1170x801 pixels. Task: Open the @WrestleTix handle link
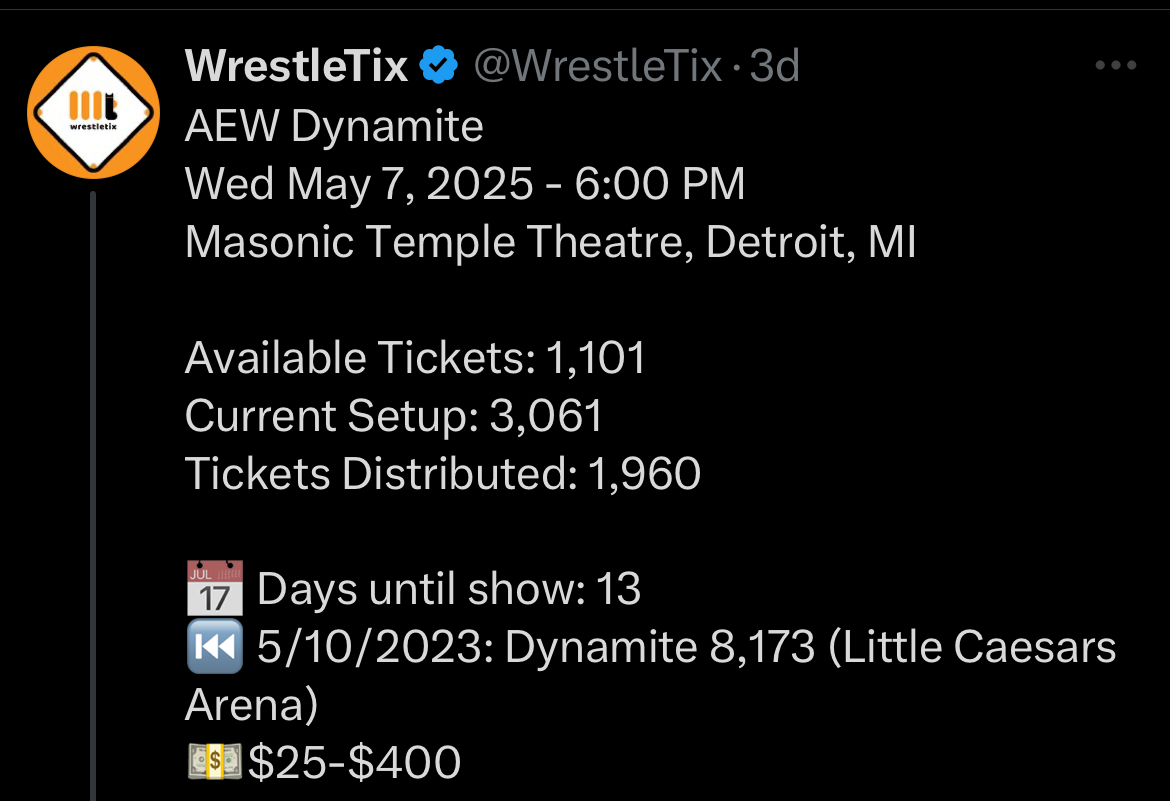click(x=597, y=67)
